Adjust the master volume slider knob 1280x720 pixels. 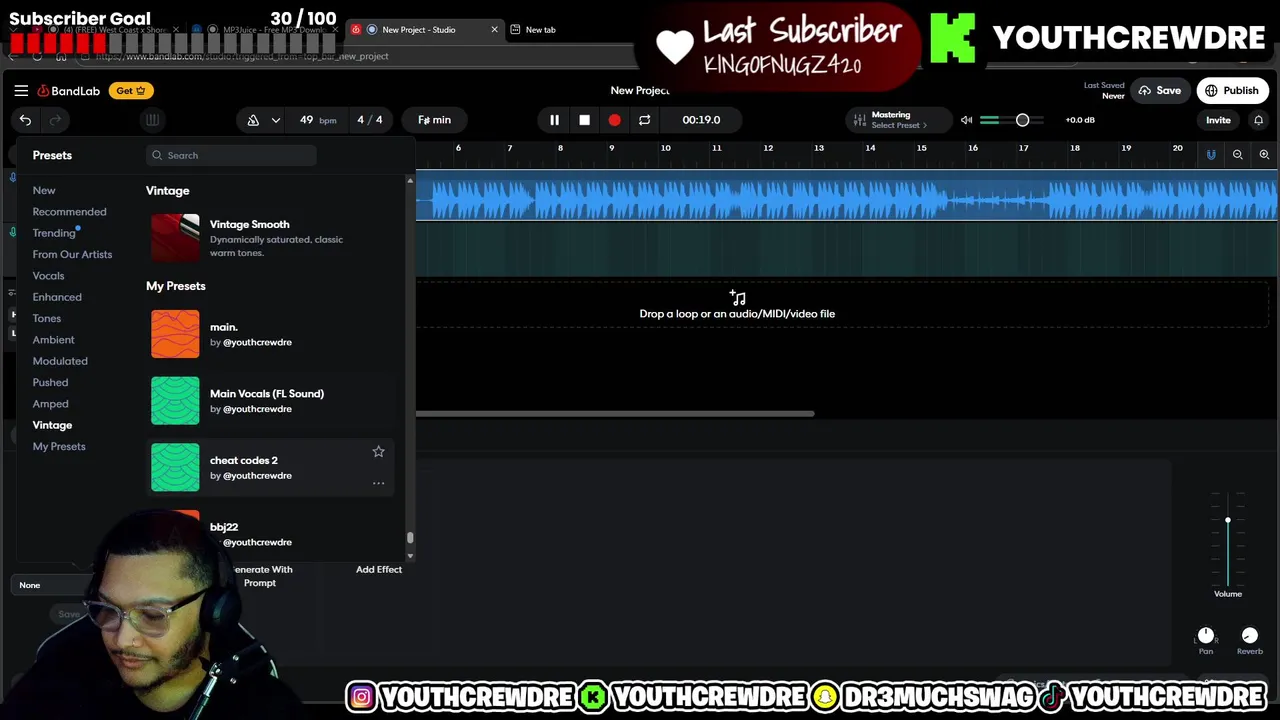coord(1022,120)
